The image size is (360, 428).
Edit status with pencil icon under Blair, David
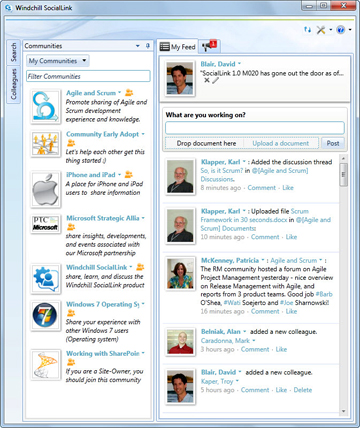tap(215, 80)
